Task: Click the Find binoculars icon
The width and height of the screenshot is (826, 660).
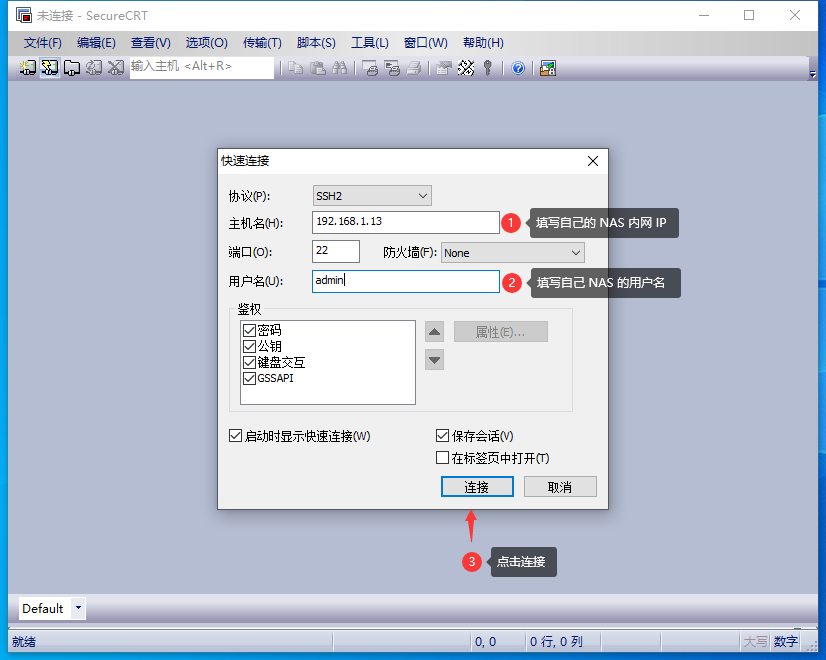Action: (339, 68)
